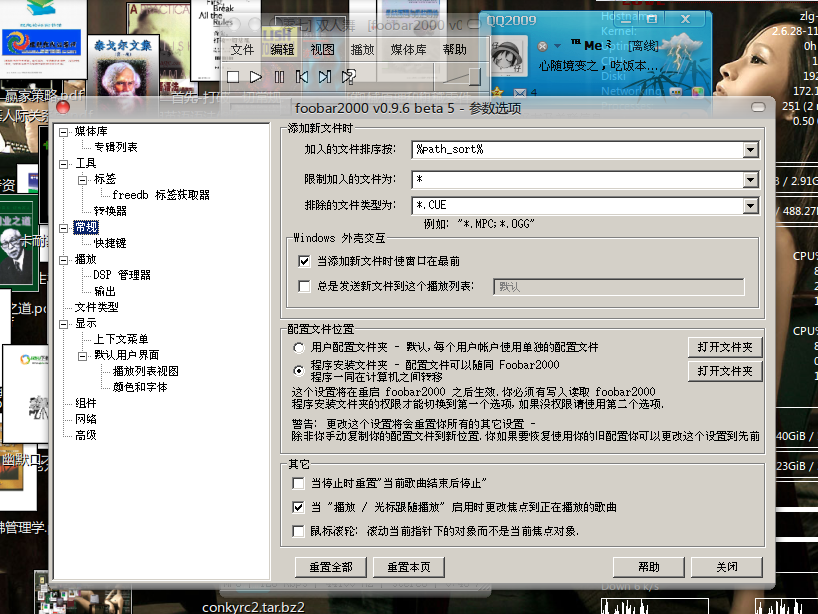
Task: Open the 帮助 menu in foobar2000
Action: click(454, 50)
